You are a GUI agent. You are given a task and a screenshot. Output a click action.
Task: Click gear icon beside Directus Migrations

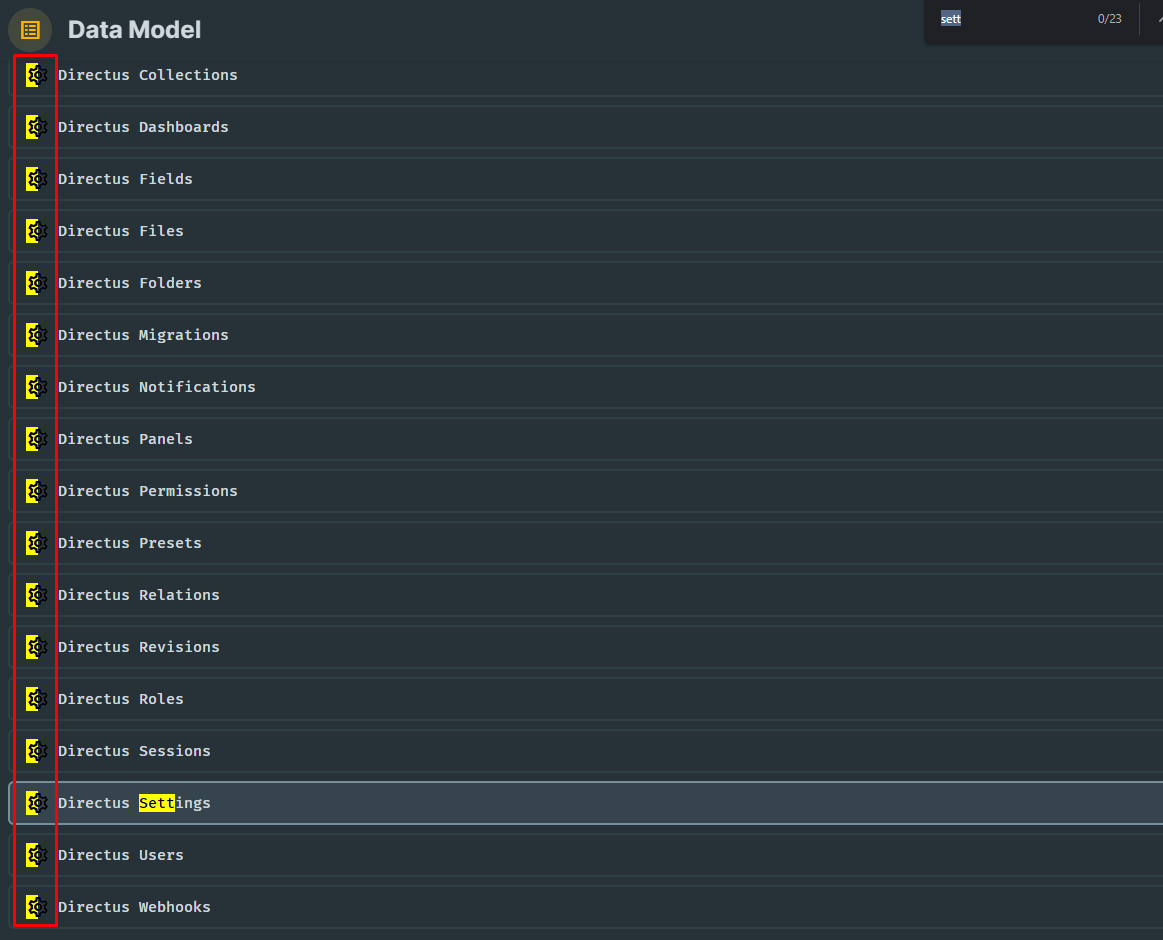[x=36, y=335]
